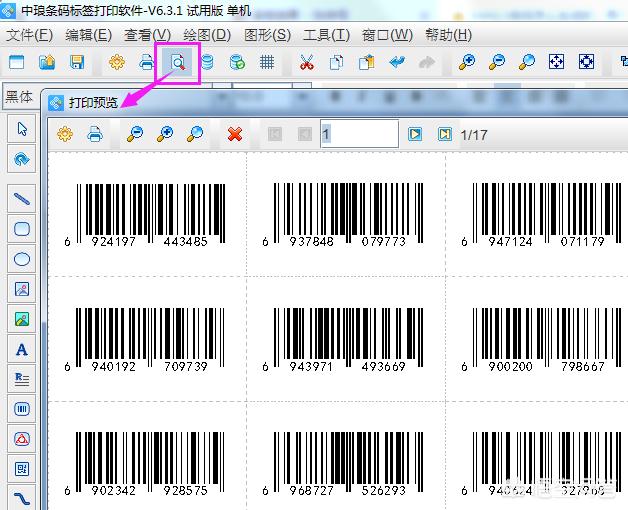This screenshot has height=510, width=628.
Task: Open the 黑体 font dropdown
Action: point(21,97)
